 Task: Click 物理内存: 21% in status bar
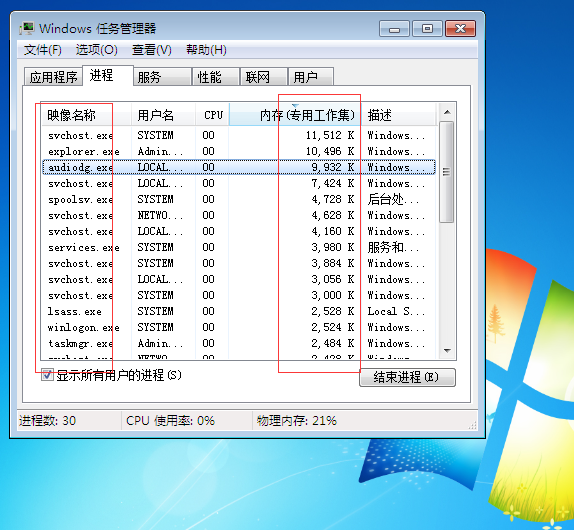tap(297, 421)
